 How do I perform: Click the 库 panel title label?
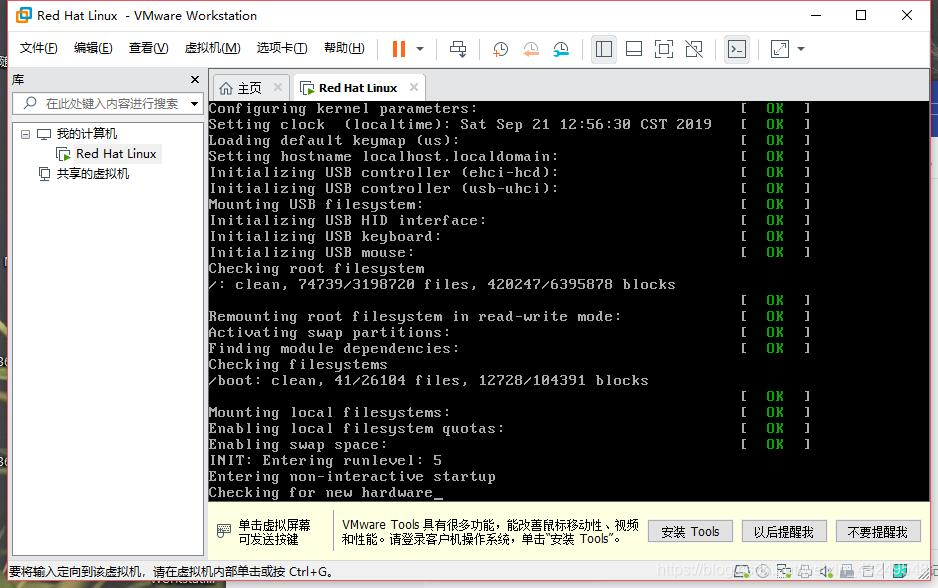pyautogui.click(x=18, y=80)
